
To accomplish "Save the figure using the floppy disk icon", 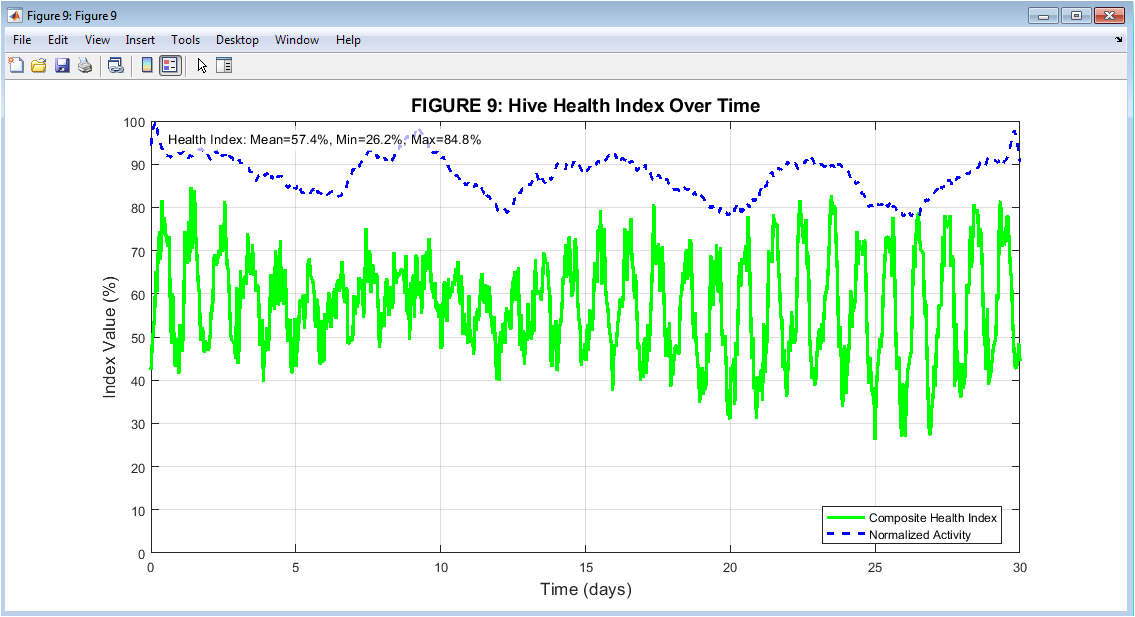I will click(x=62, y=66).
